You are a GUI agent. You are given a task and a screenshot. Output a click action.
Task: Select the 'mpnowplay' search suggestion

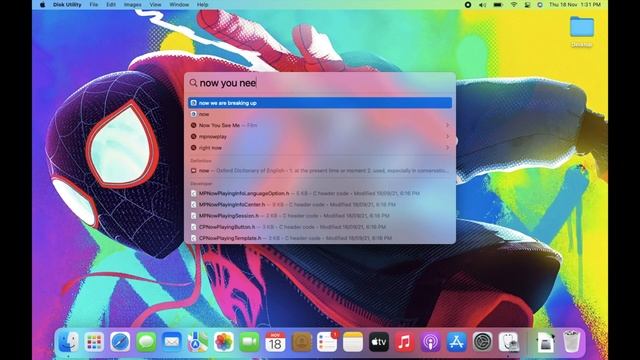pyautogui.click(x=320, y=136)
